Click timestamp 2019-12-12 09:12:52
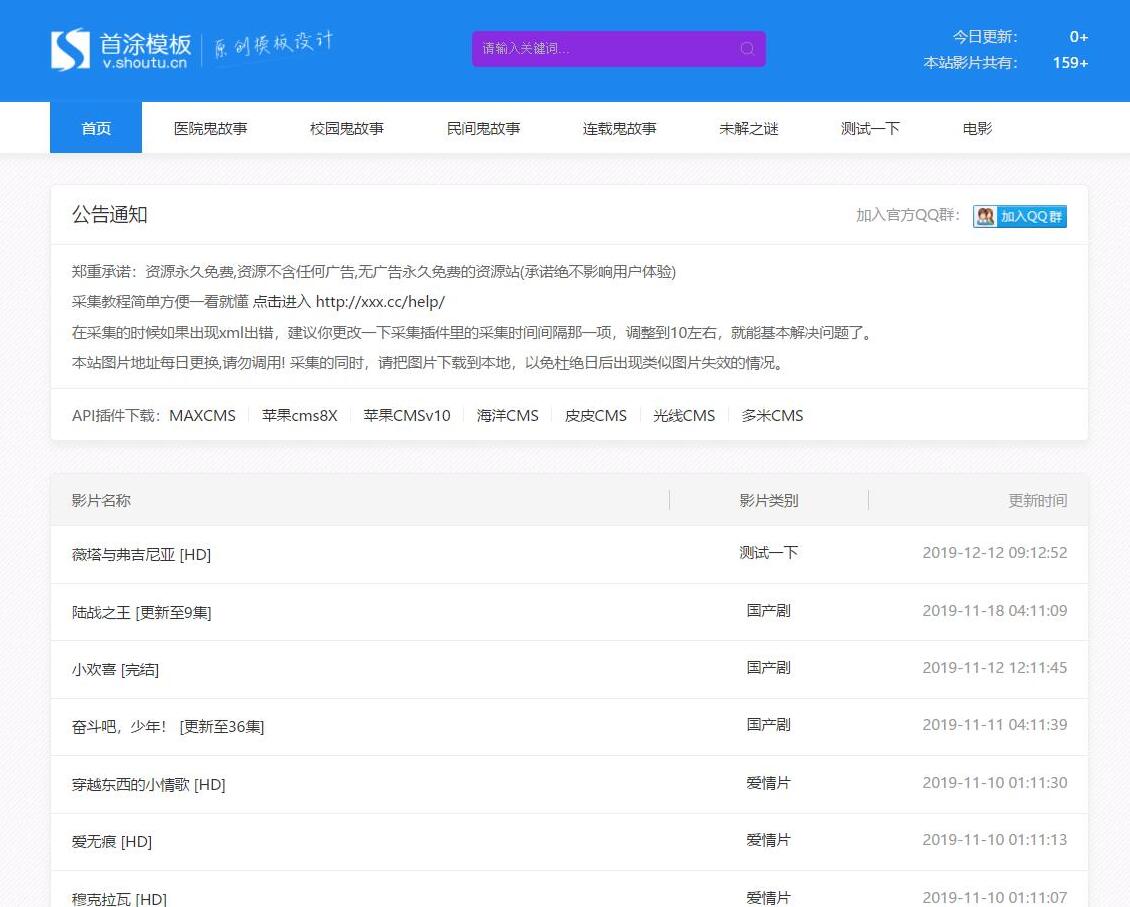The height and width of the screenshot is (907, 1130). tap(995, 553)
